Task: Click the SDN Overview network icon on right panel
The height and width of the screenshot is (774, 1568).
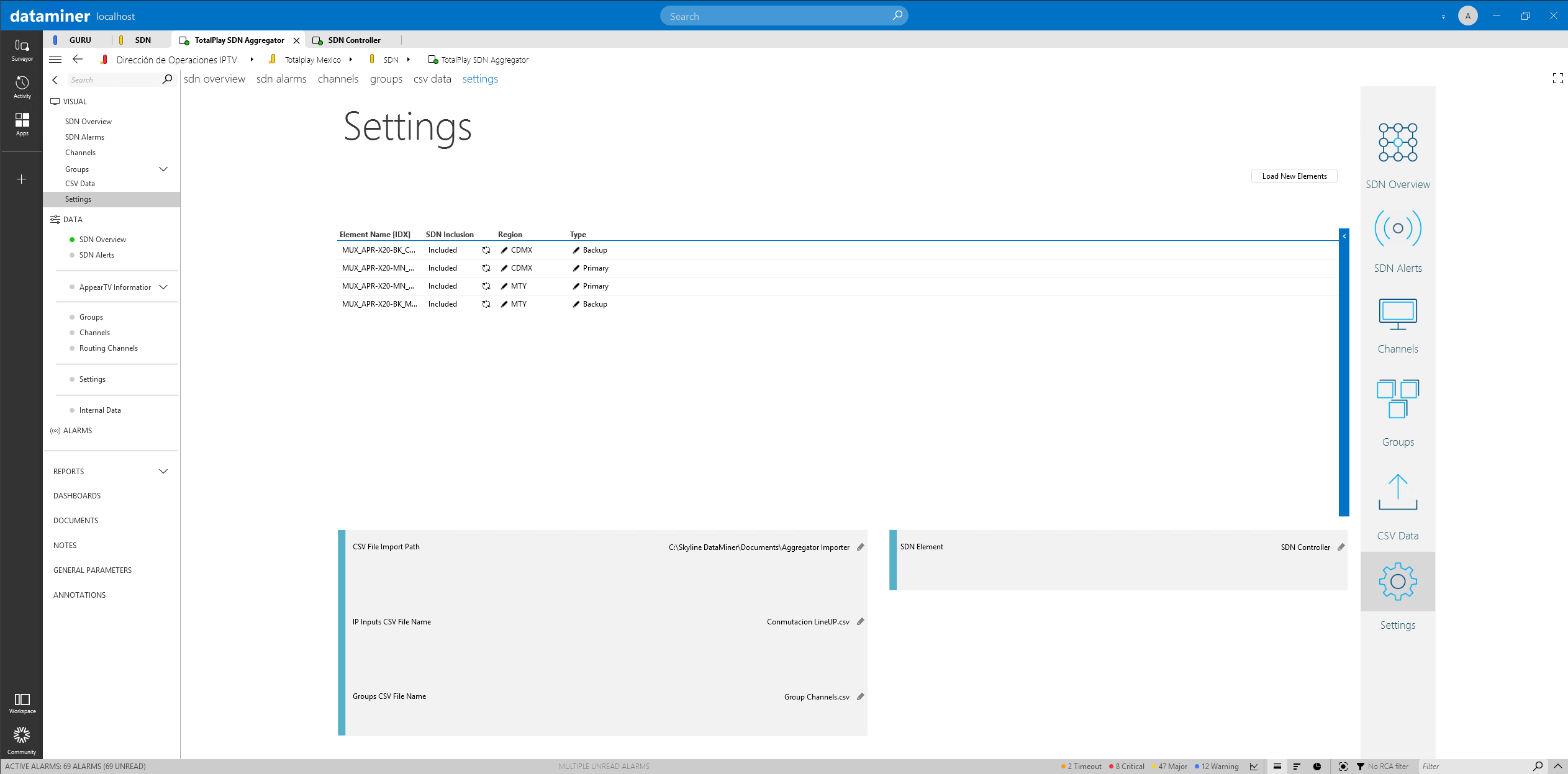Action: (1397, 142)
